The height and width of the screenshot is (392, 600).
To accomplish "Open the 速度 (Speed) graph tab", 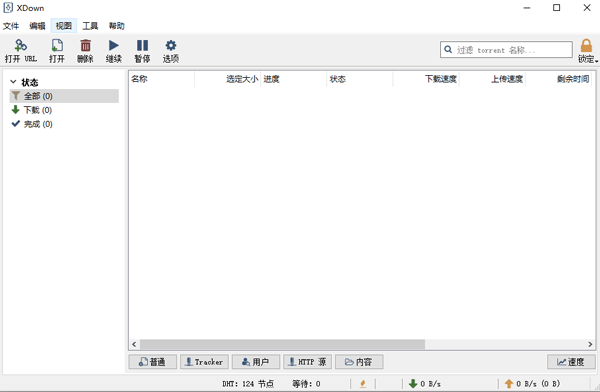I will coord(571,362).
